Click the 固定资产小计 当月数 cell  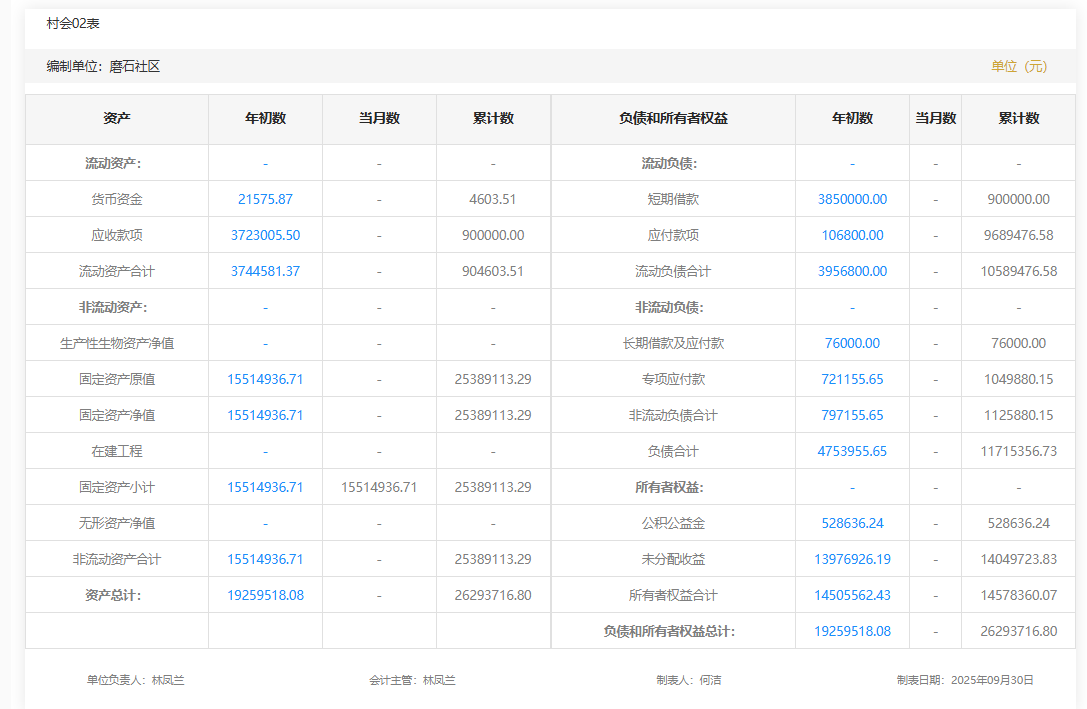pyautogui.click(x=379, y=487)
